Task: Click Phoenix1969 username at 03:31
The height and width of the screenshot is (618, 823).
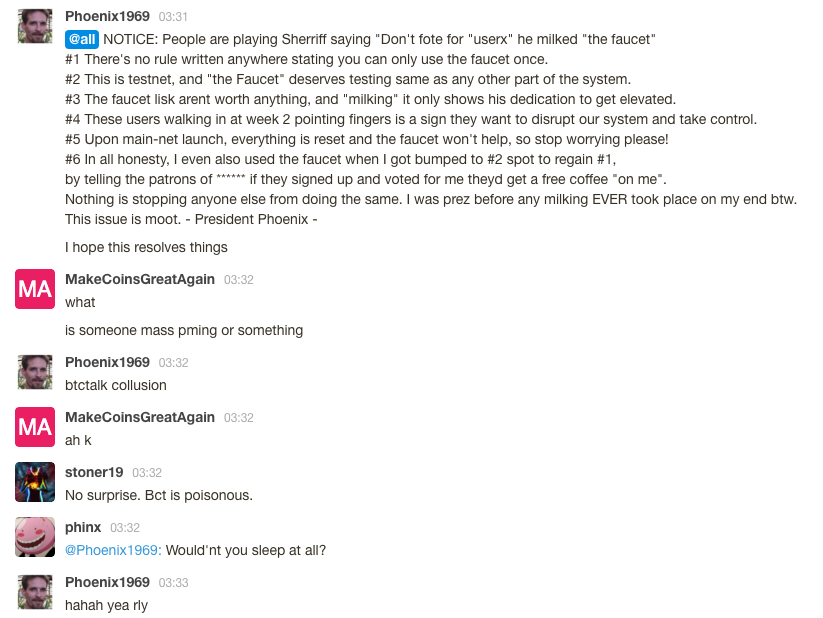Action: 107,16
